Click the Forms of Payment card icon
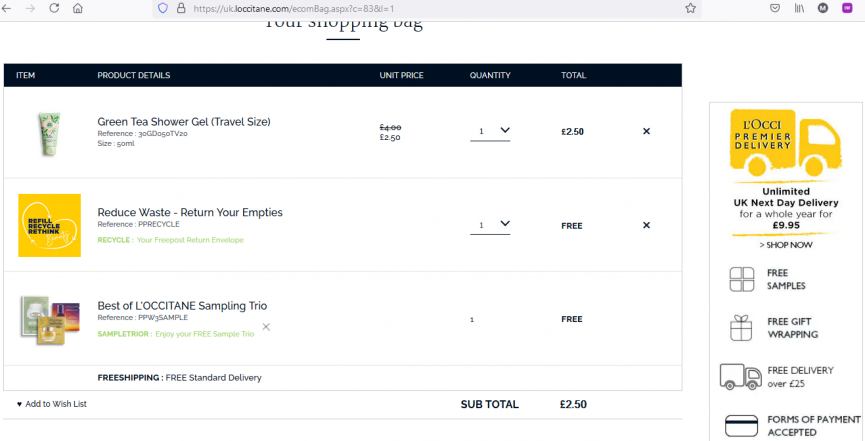865x441 pixels. click(x=741, y=426)
